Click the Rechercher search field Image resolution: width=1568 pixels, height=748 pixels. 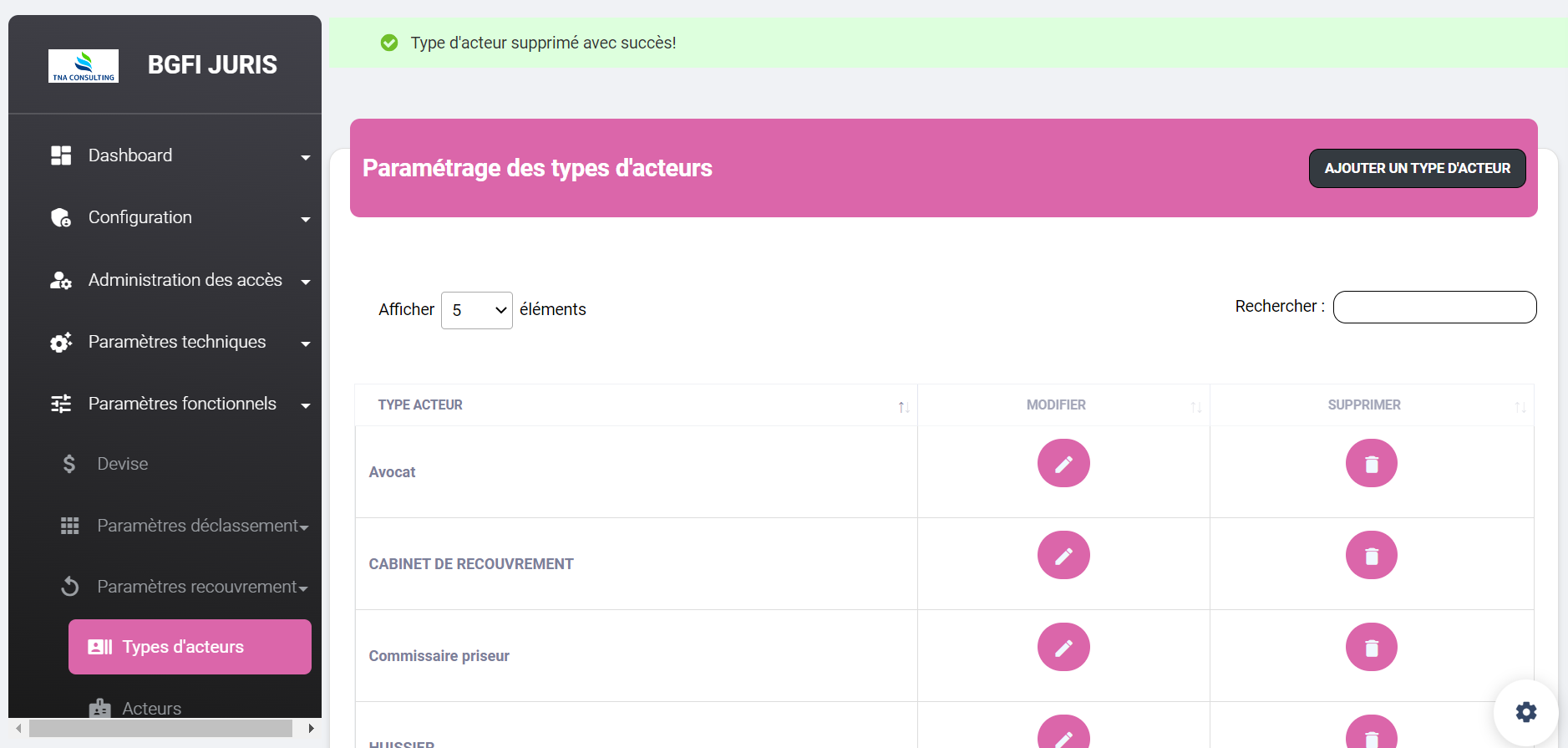pyautogui.click(x=1434, y=307)
